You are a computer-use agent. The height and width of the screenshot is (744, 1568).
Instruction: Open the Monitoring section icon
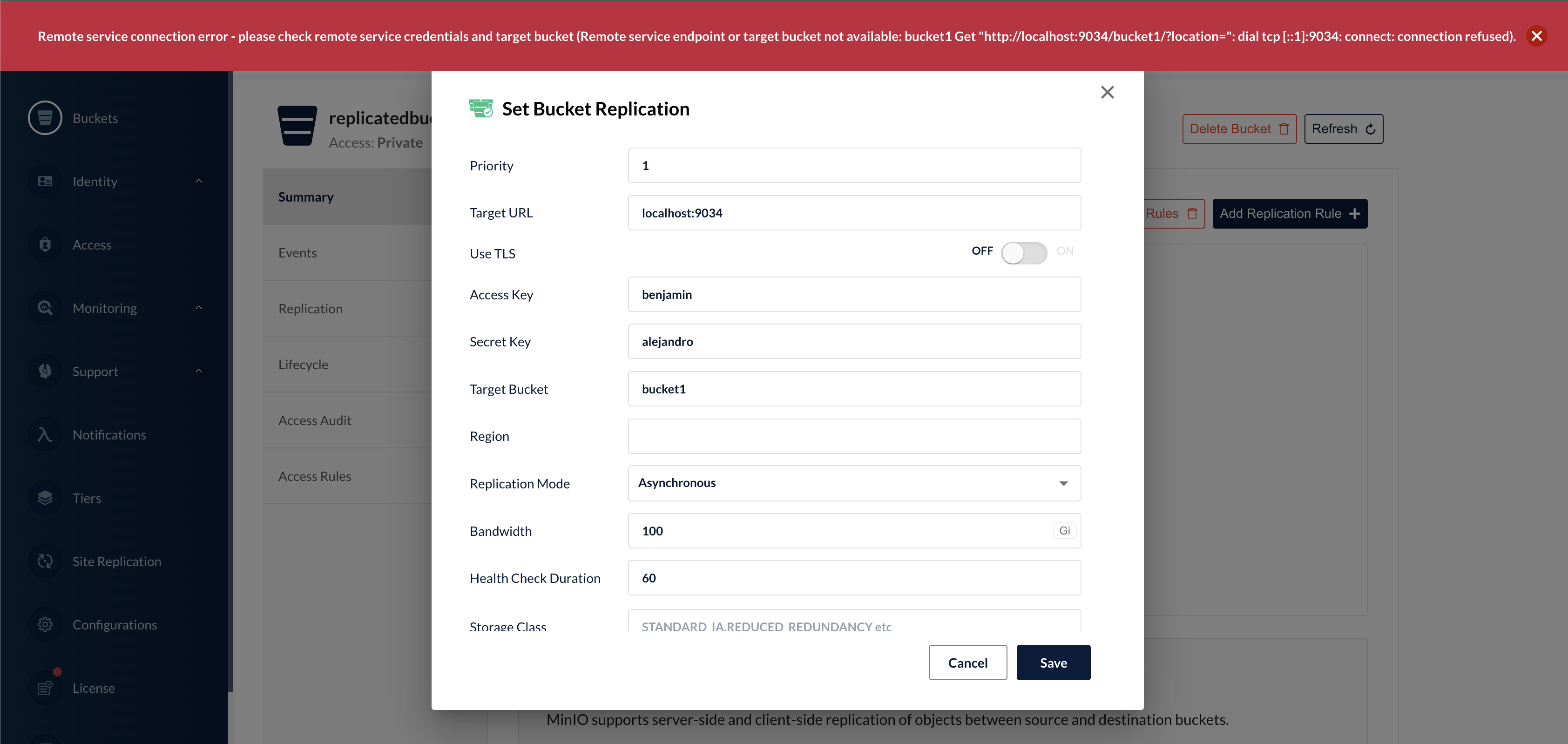pyautogui.click(x=45, y=307)
